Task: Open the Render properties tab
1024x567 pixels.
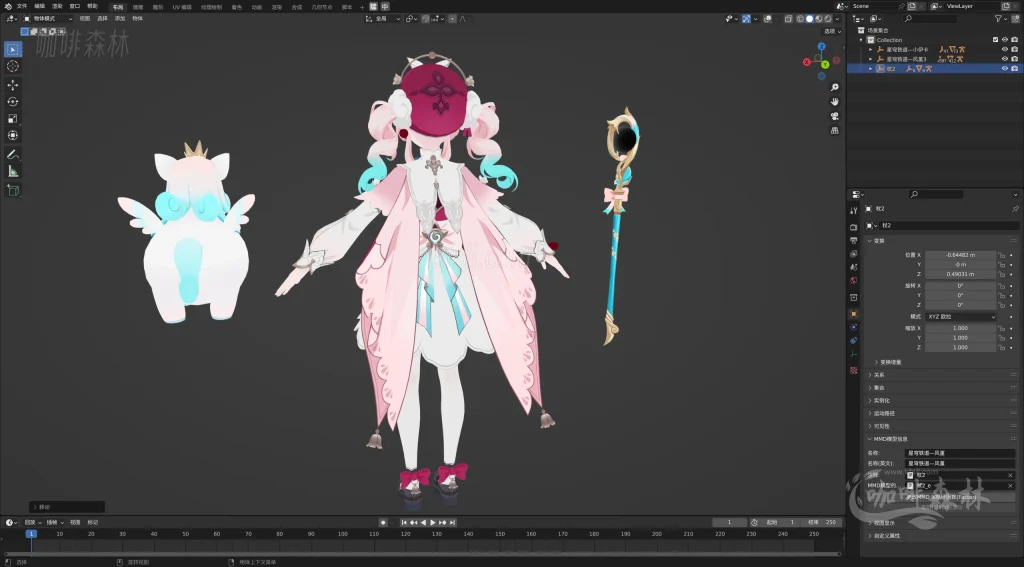Action: [x=854, y=227]
